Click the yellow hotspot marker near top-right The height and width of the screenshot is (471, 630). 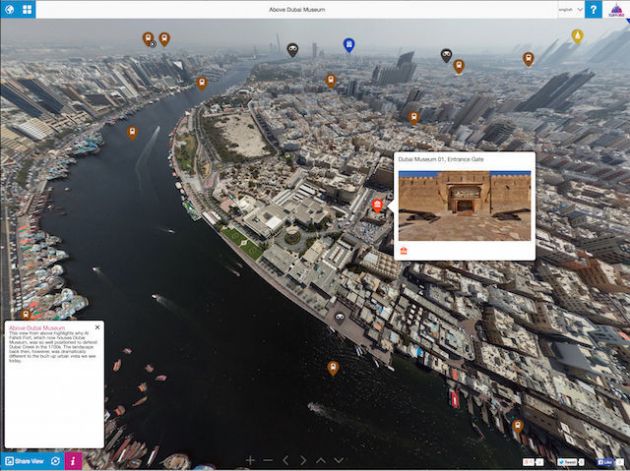576,36
